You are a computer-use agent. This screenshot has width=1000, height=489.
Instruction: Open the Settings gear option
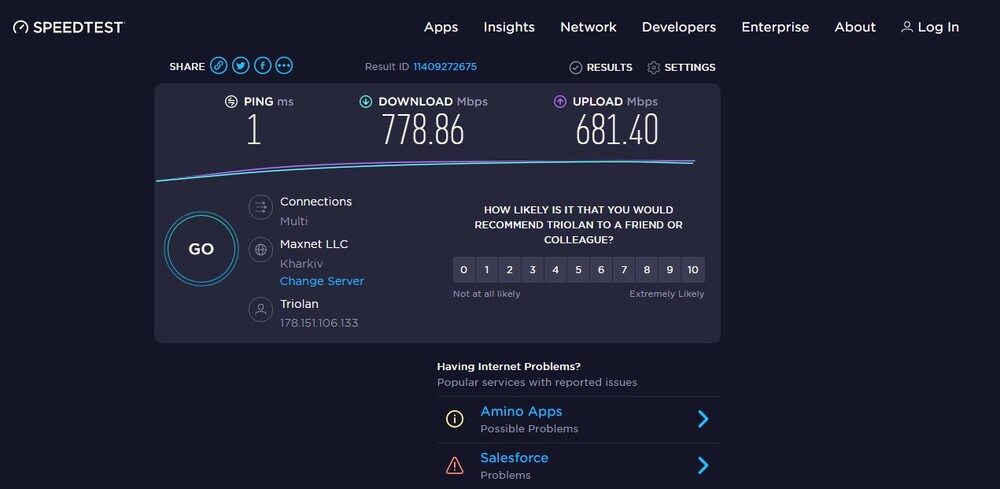pyautogui.click(x=681, y=67)
